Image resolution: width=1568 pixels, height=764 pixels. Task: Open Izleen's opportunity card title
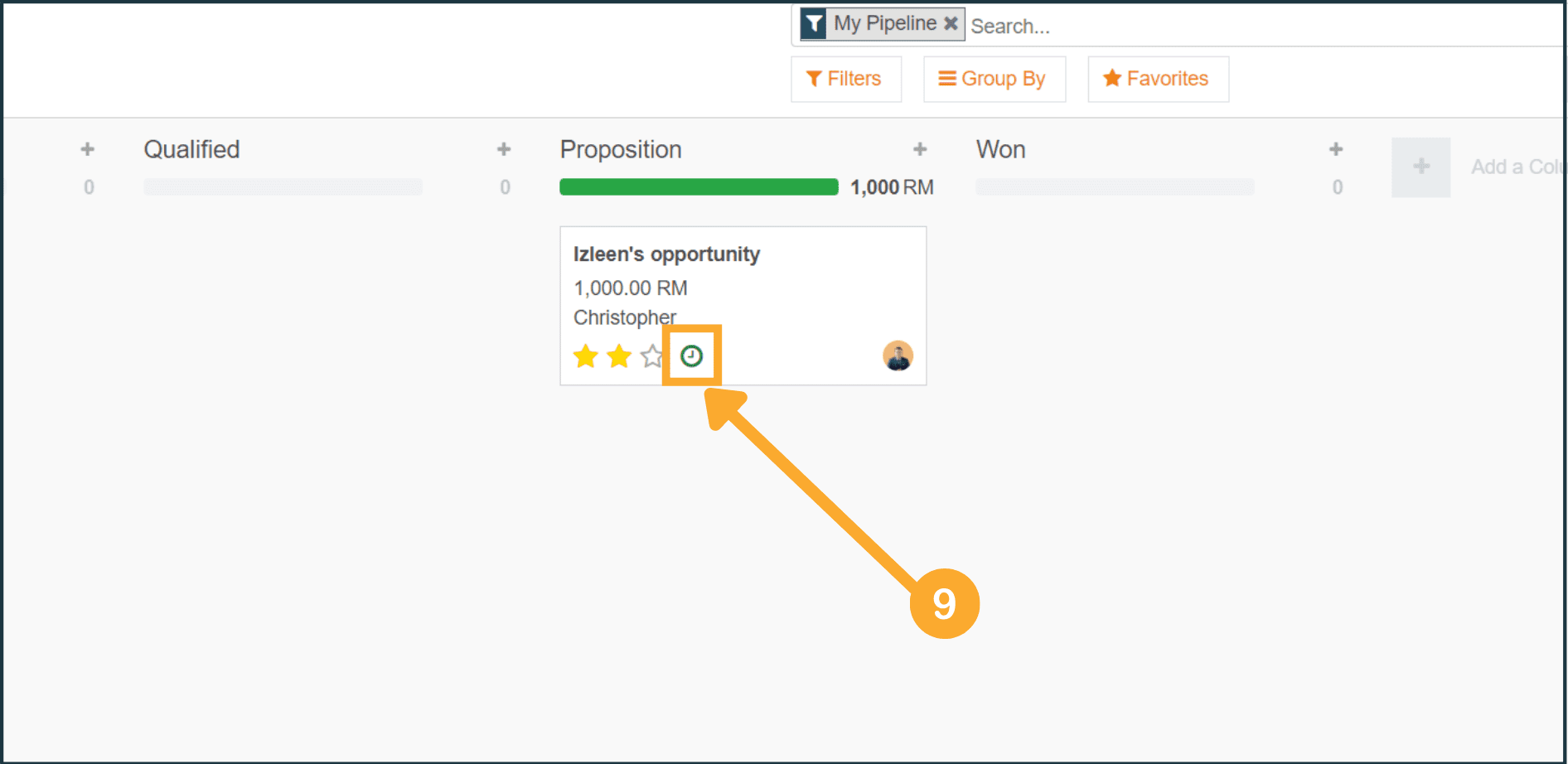pyautogui.click(x=666, y=254)
